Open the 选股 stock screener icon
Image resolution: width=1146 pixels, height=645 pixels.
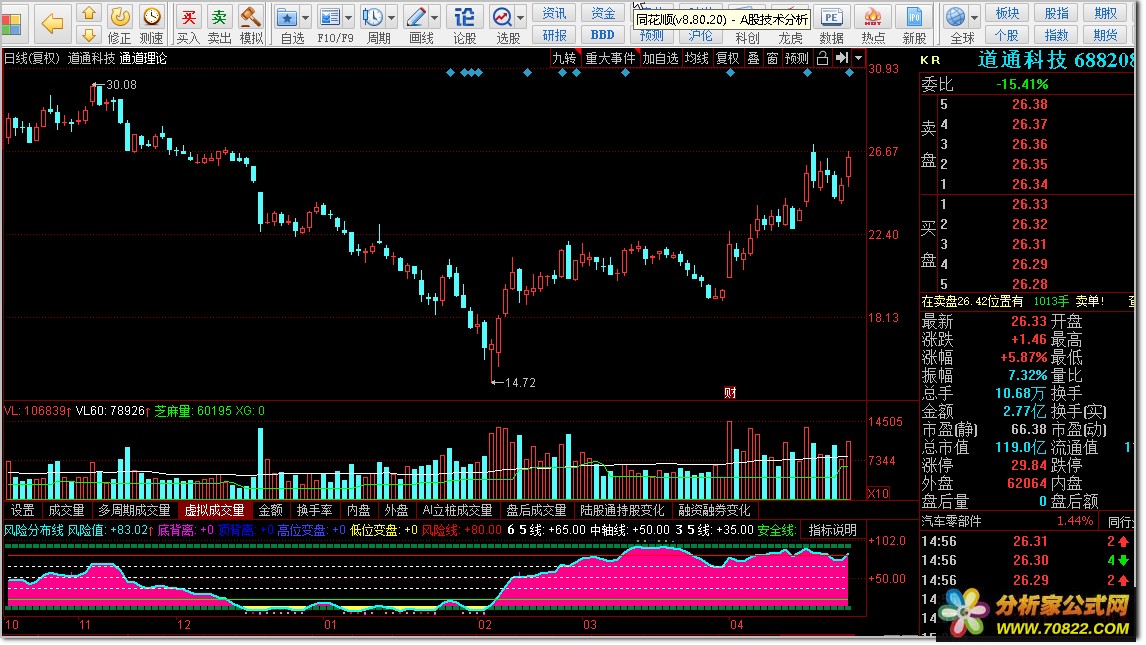(502, 16)
